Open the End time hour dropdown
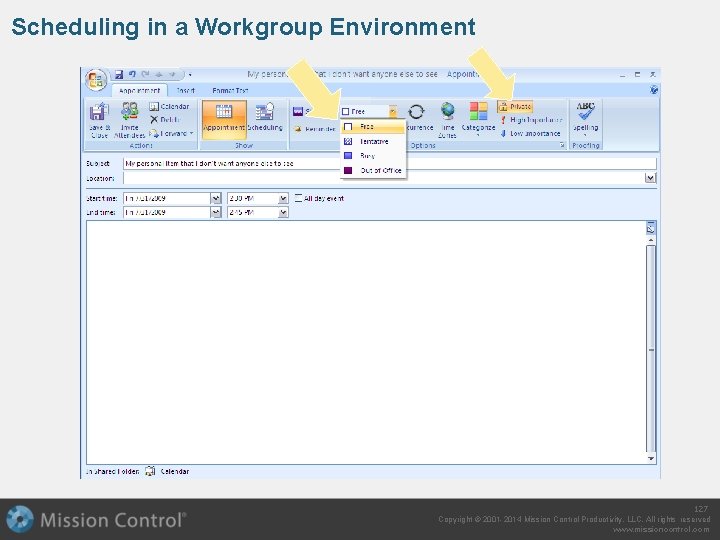The height and width of the screenshot is (540, 720). [283, 213]
